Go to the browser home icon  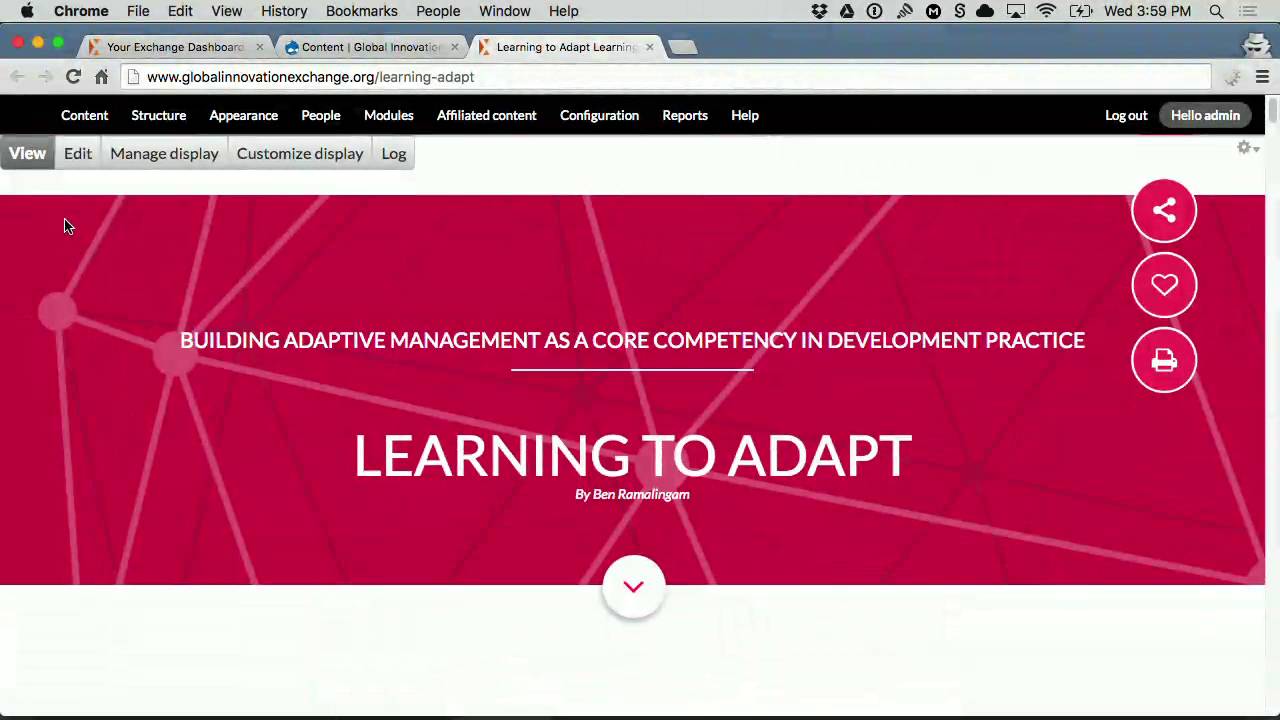tap(101, 77)
